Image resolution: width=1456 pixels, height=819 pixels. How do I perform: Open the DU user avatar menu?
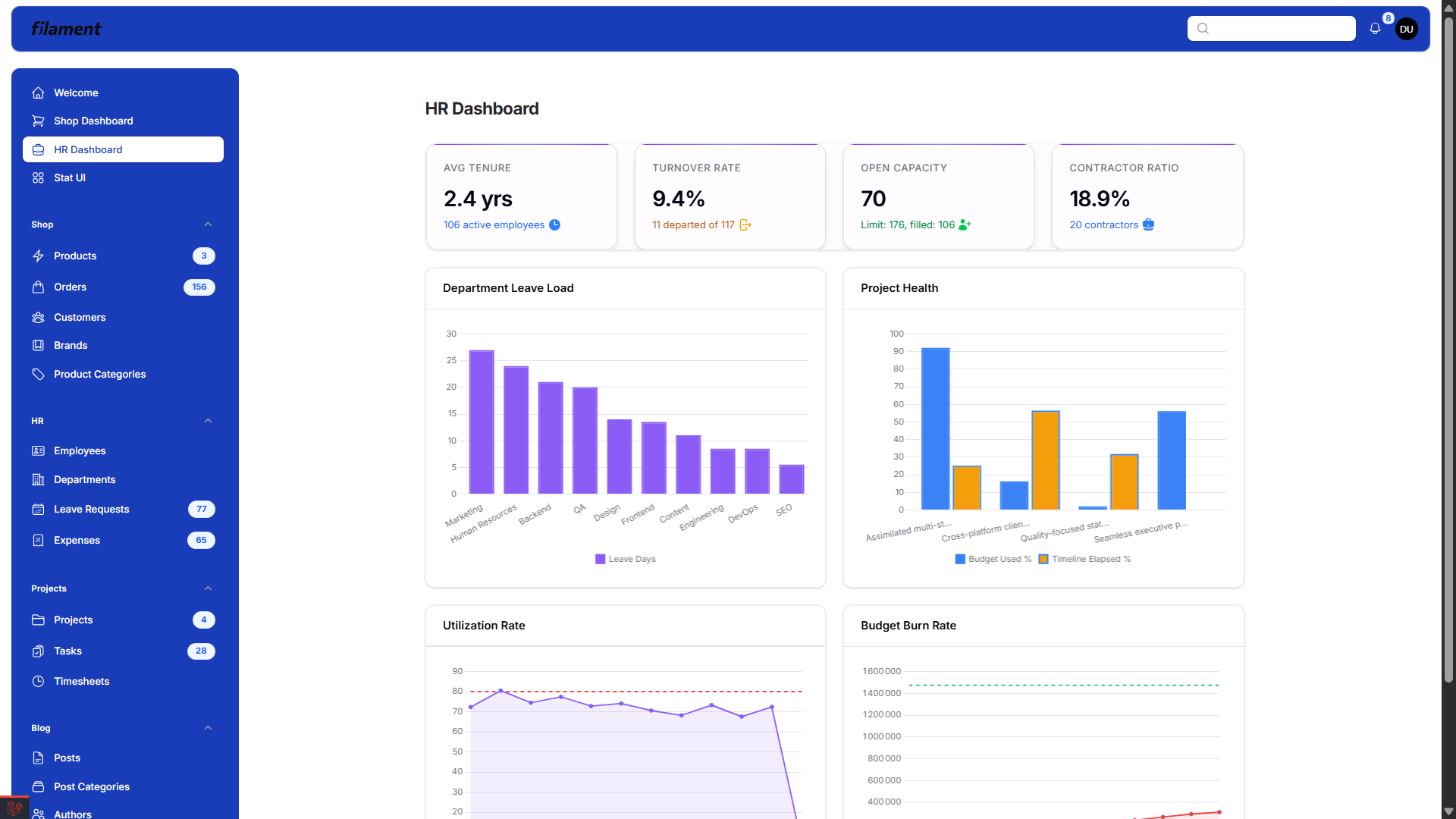(1407, 29)
